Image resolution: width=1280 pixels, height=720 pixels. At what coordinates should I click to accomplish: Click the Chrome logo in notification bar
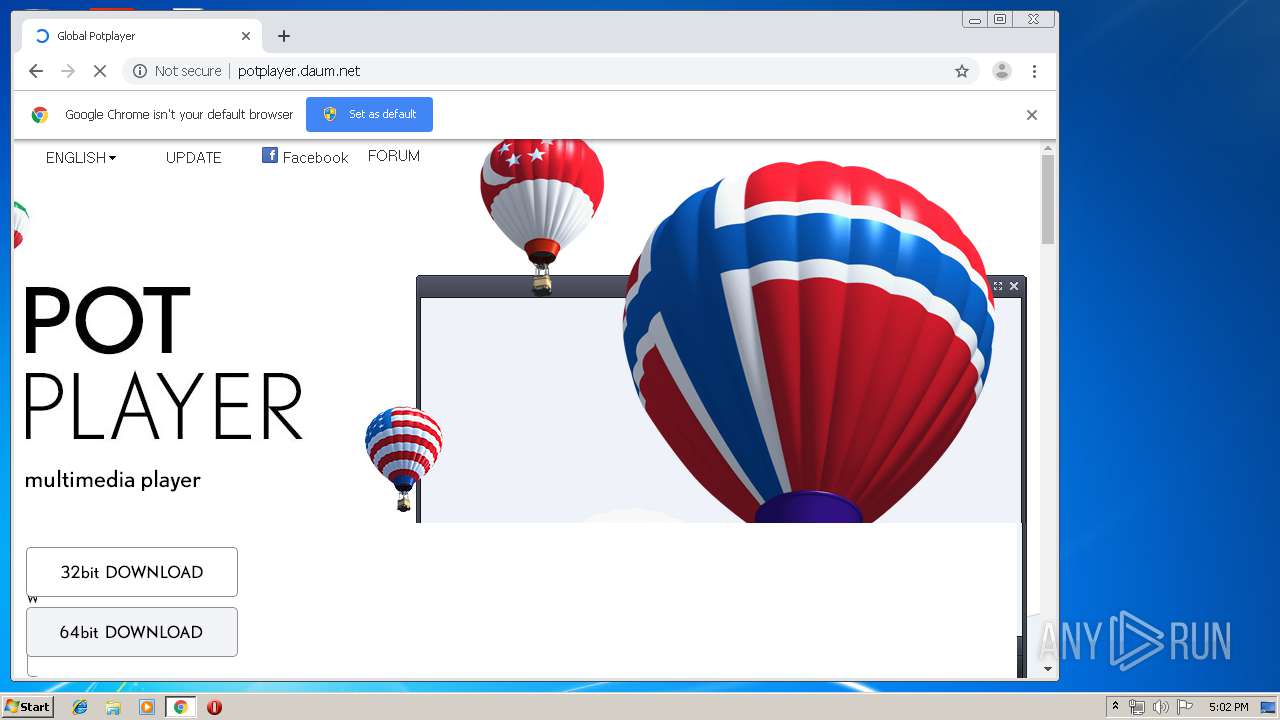[x=40, y=115]
